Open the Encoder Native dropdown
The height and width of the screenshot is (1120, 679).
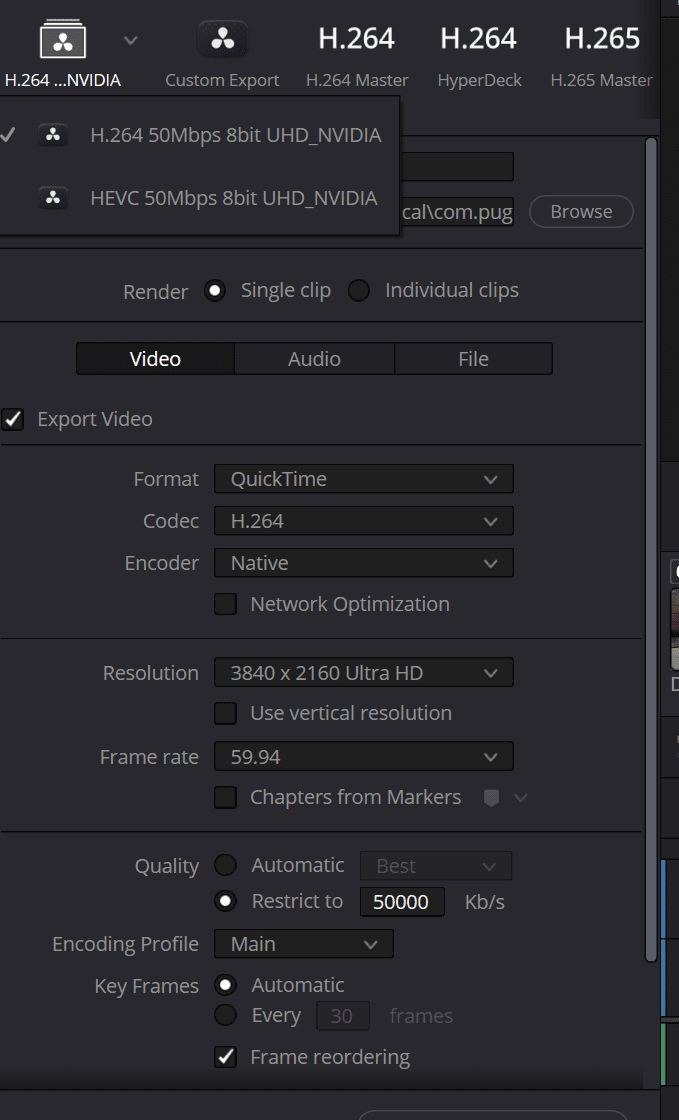pyautogui.click(x=363, y=563)
